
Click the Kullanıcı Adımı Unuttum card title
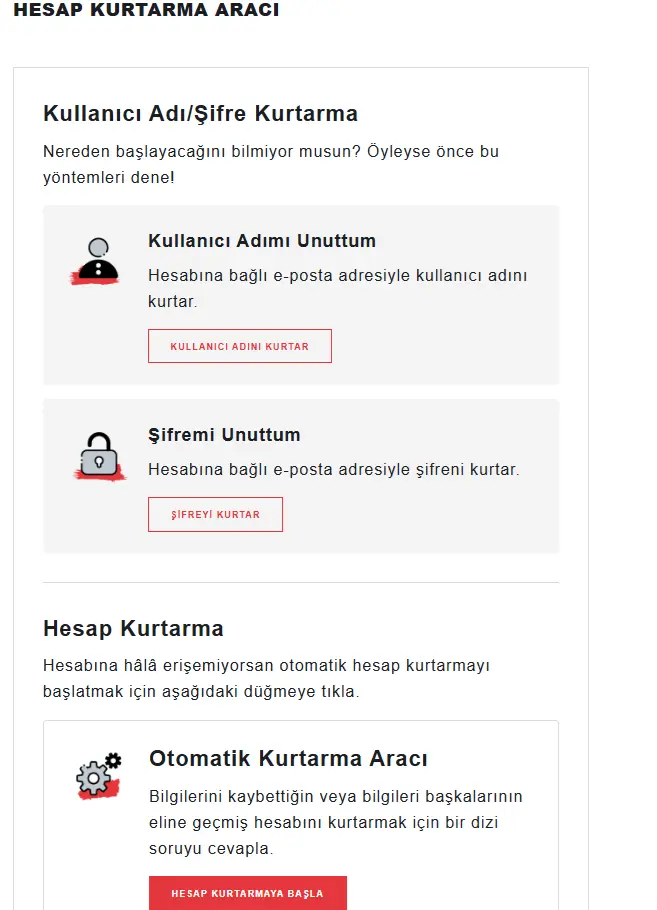261,240
